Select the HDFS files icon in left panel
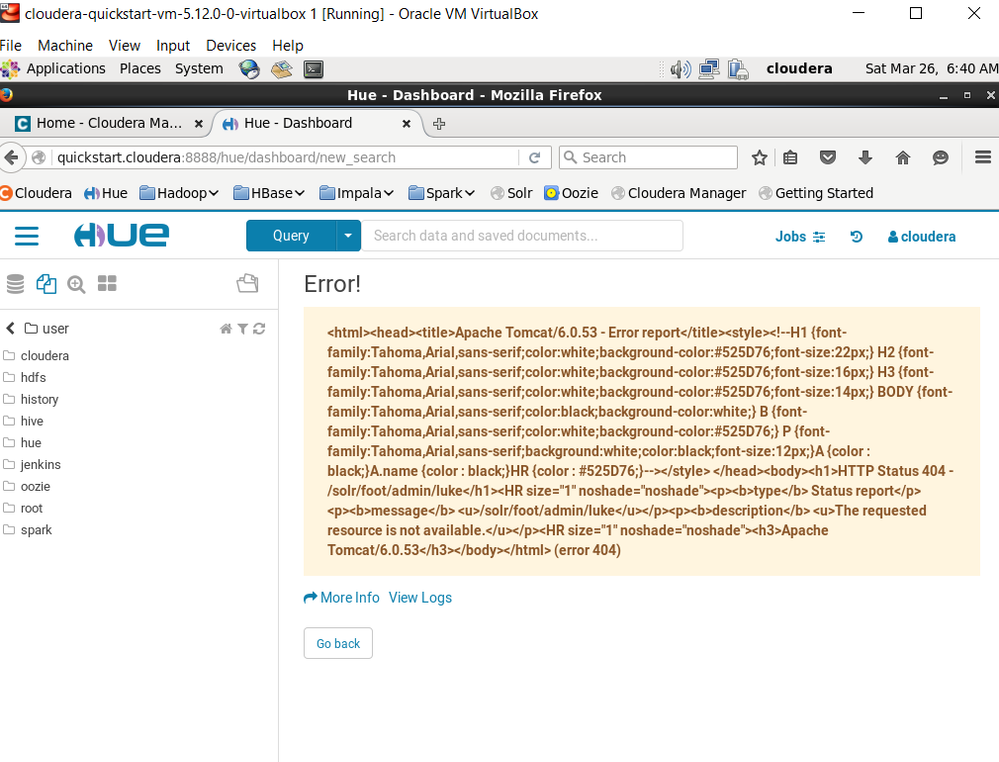 (46, 284)
